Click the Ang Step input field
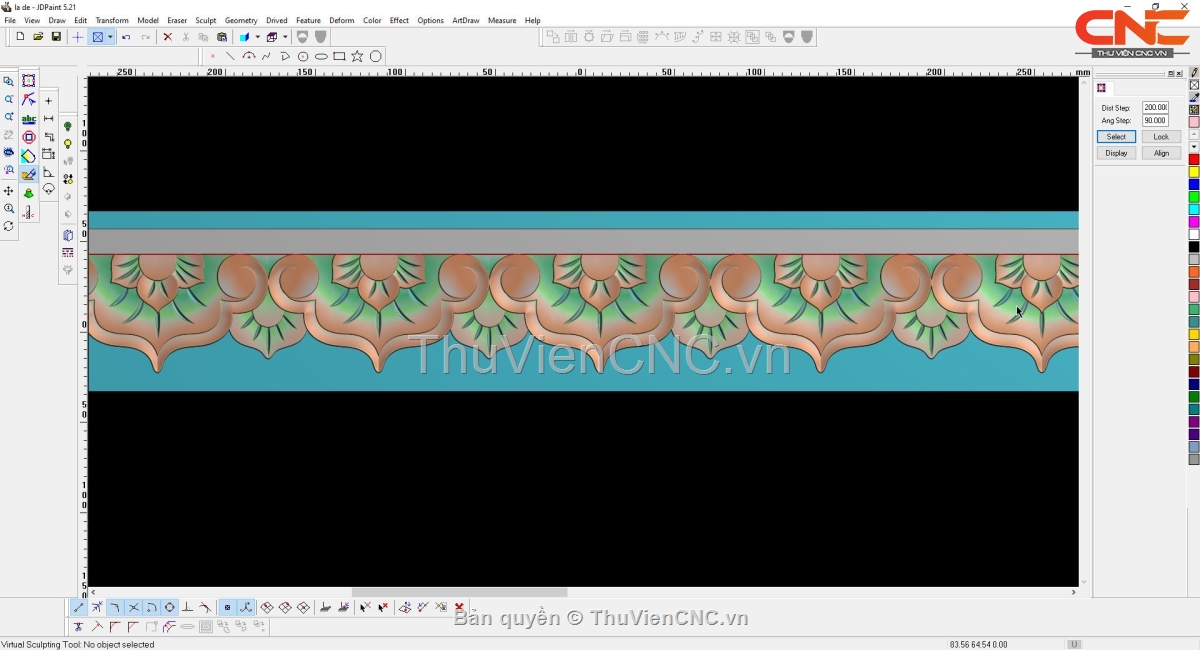Image resolution: width=1200 pixels, height=650 pixels. click(1155, 120)
